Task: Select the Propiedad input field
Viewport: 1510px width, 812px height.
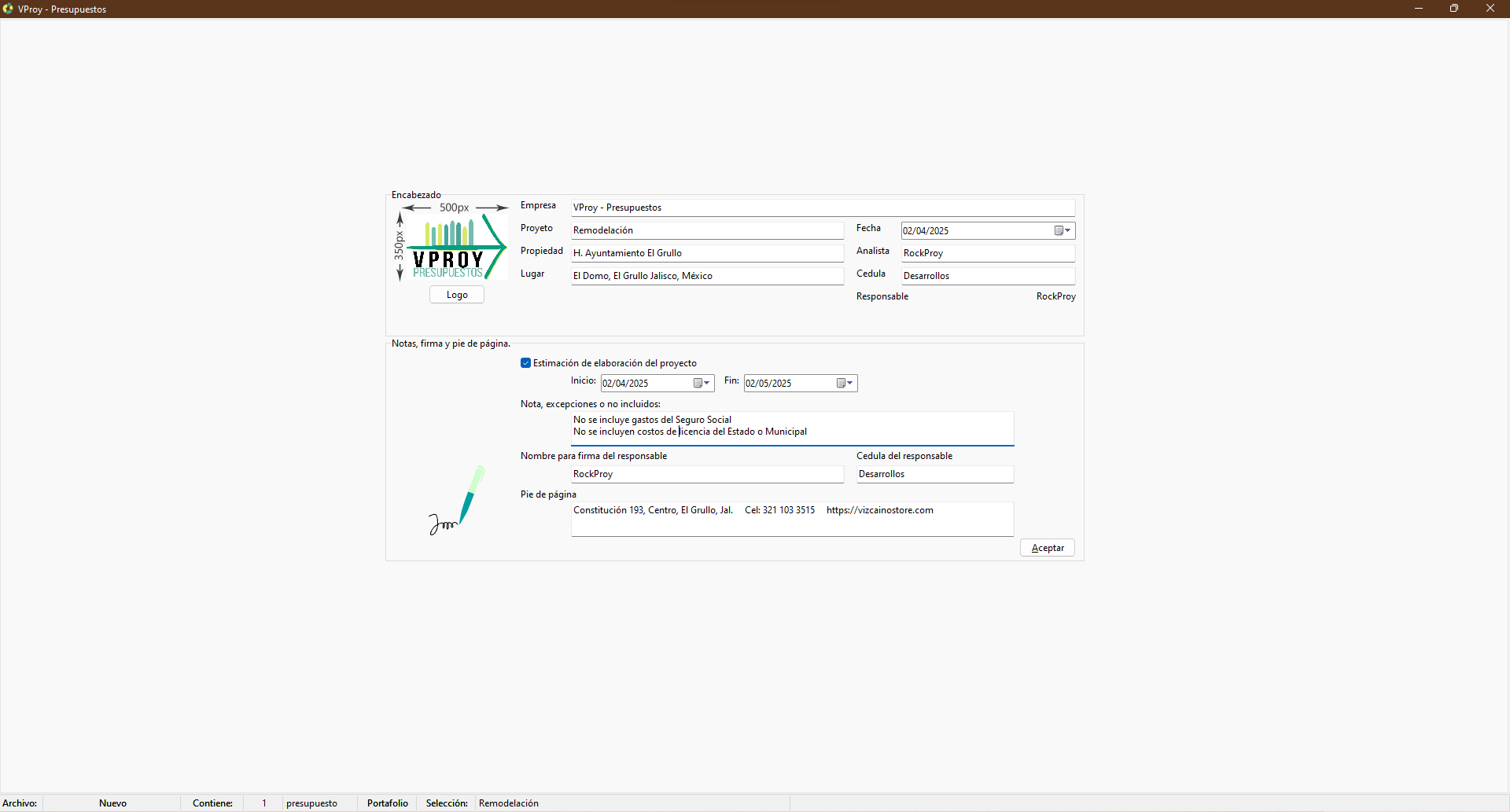Action: pyautogui.click(x=706, y=253)
